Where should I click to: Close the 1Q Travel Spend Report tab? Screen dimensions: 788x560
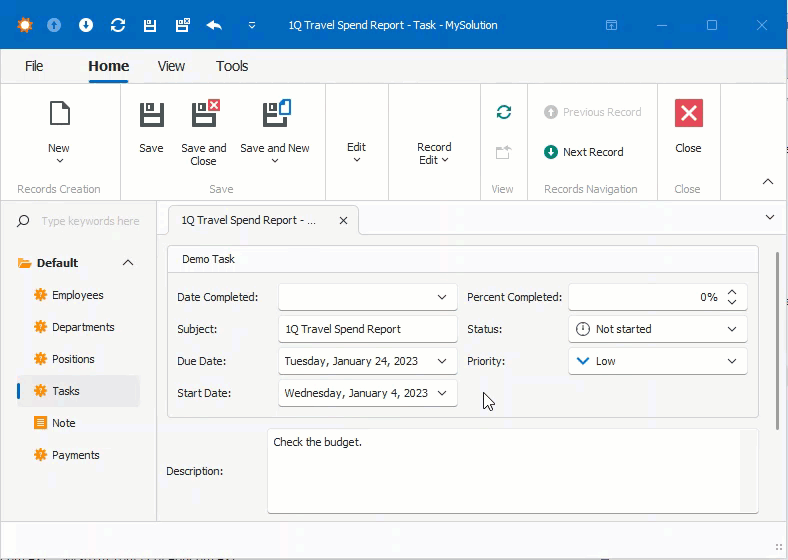pos(343,220)
